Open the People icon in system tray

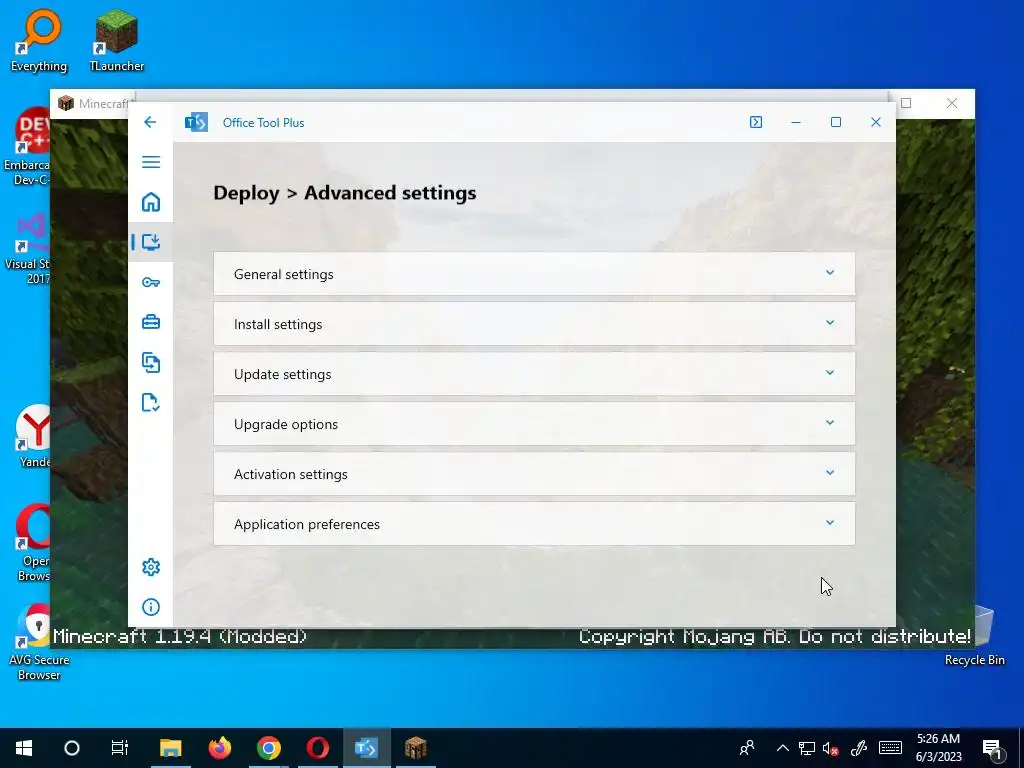click(x=746, y=748)
